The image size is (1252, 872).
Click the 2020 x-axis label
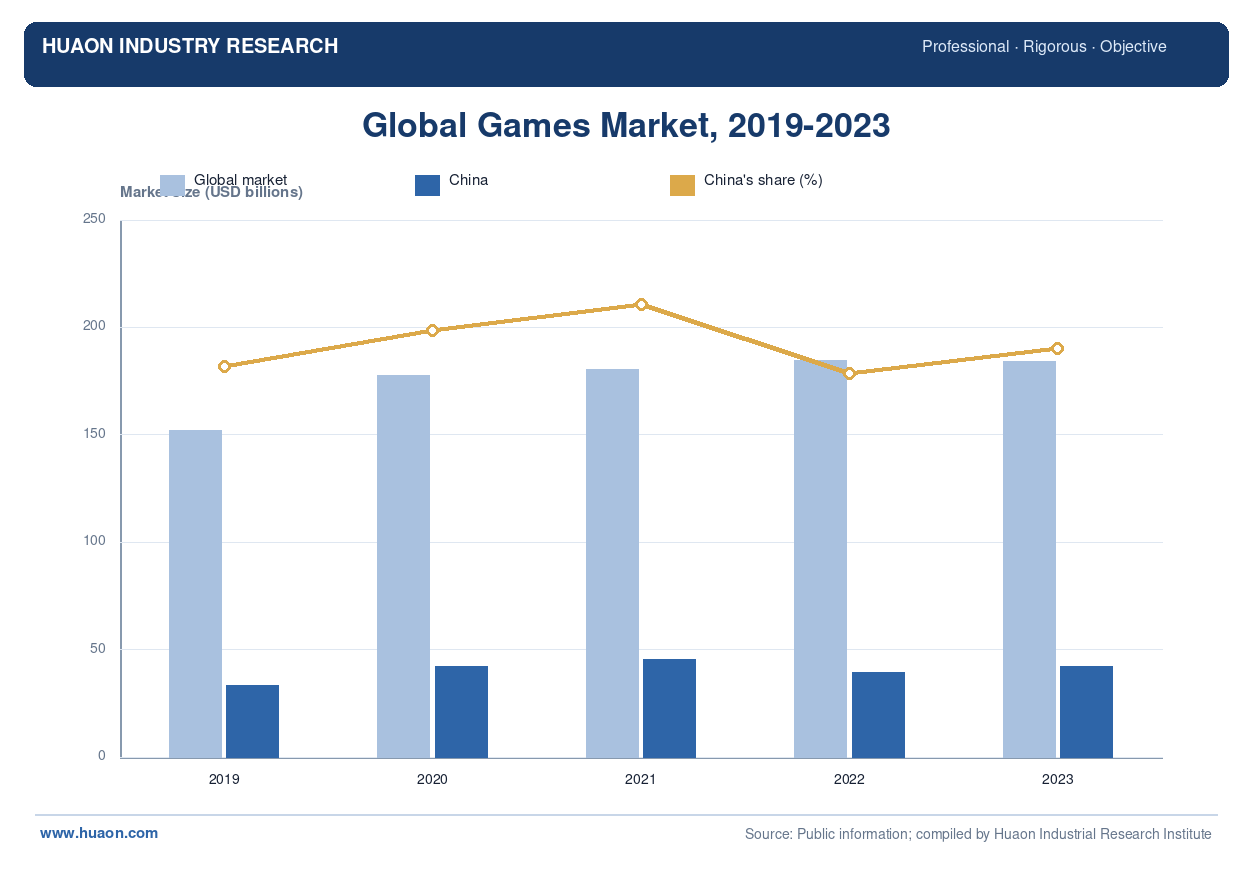[432, 779]
